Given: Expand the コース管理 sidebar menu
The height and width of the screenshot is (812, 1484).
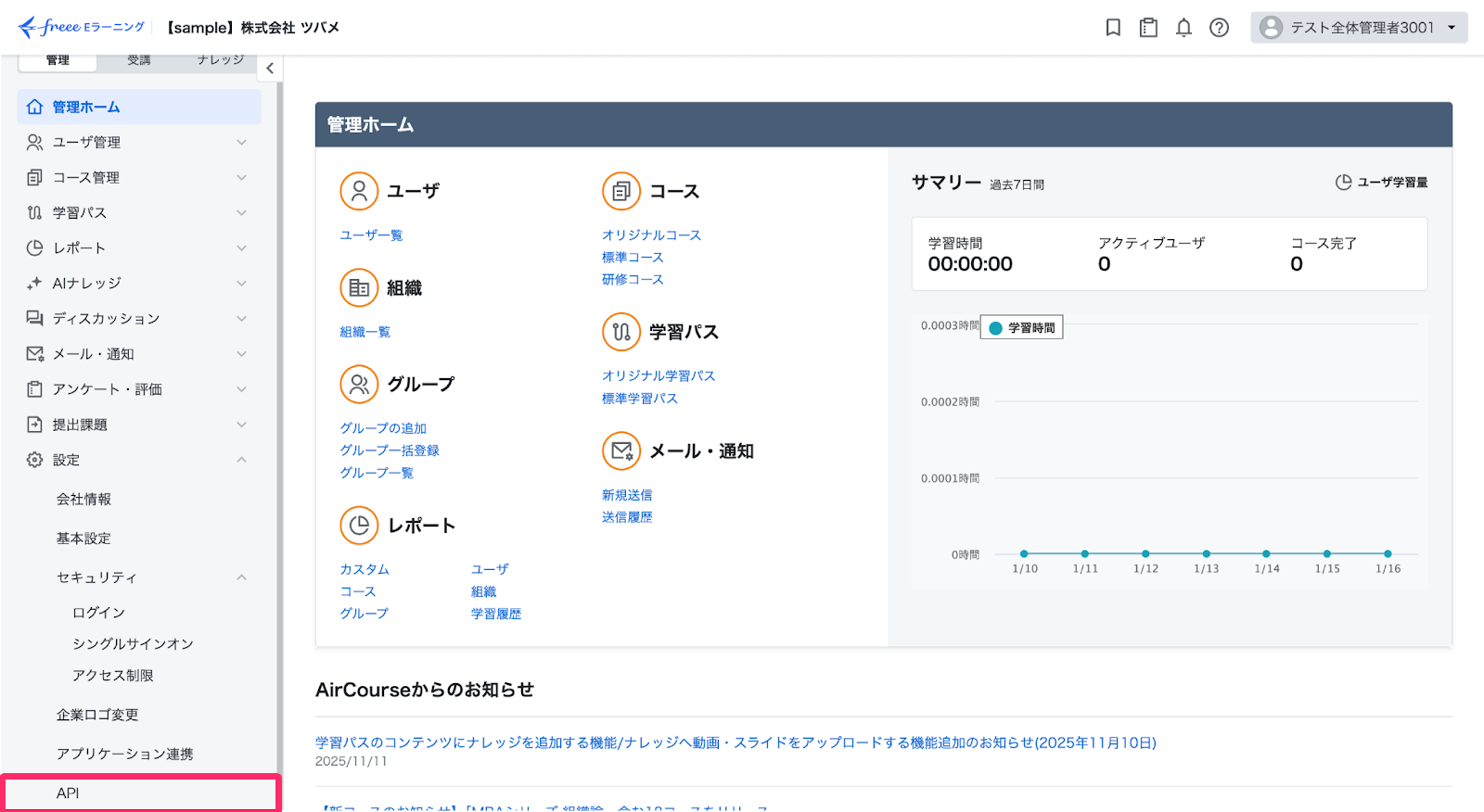Looking at the screenshot, I should 139,177.
